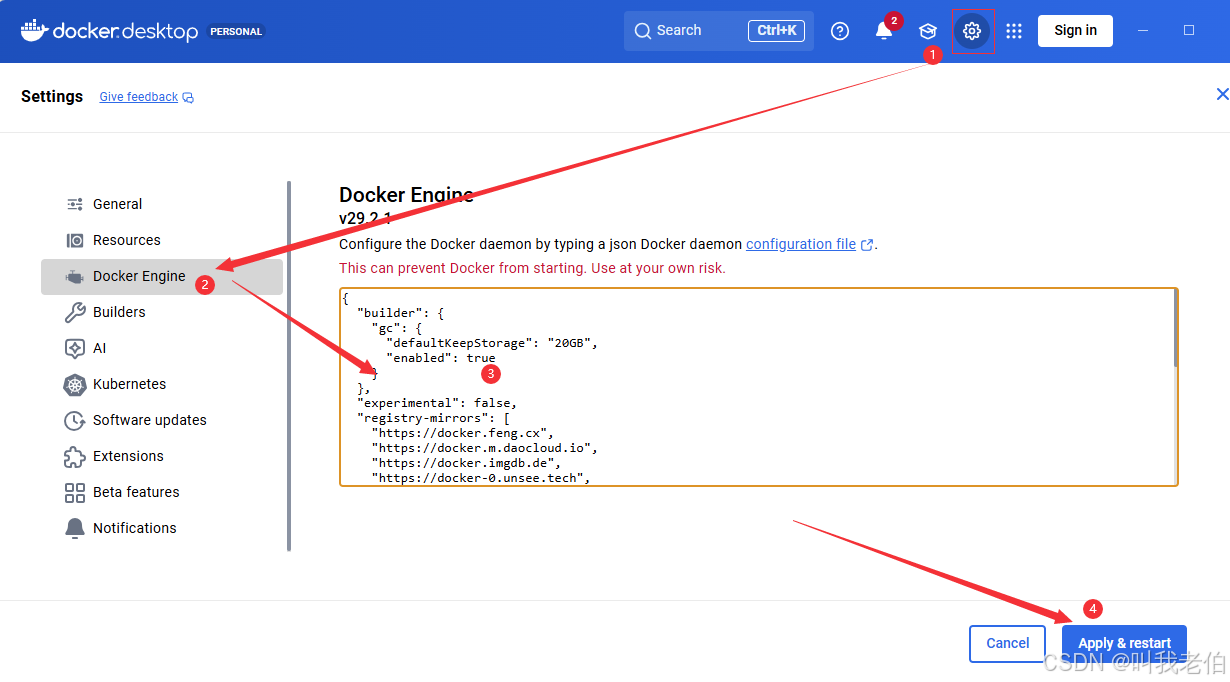The image size is (1230, 682).
Task: Click the AI sparkle icon
Action: click(x=75, y=348)
